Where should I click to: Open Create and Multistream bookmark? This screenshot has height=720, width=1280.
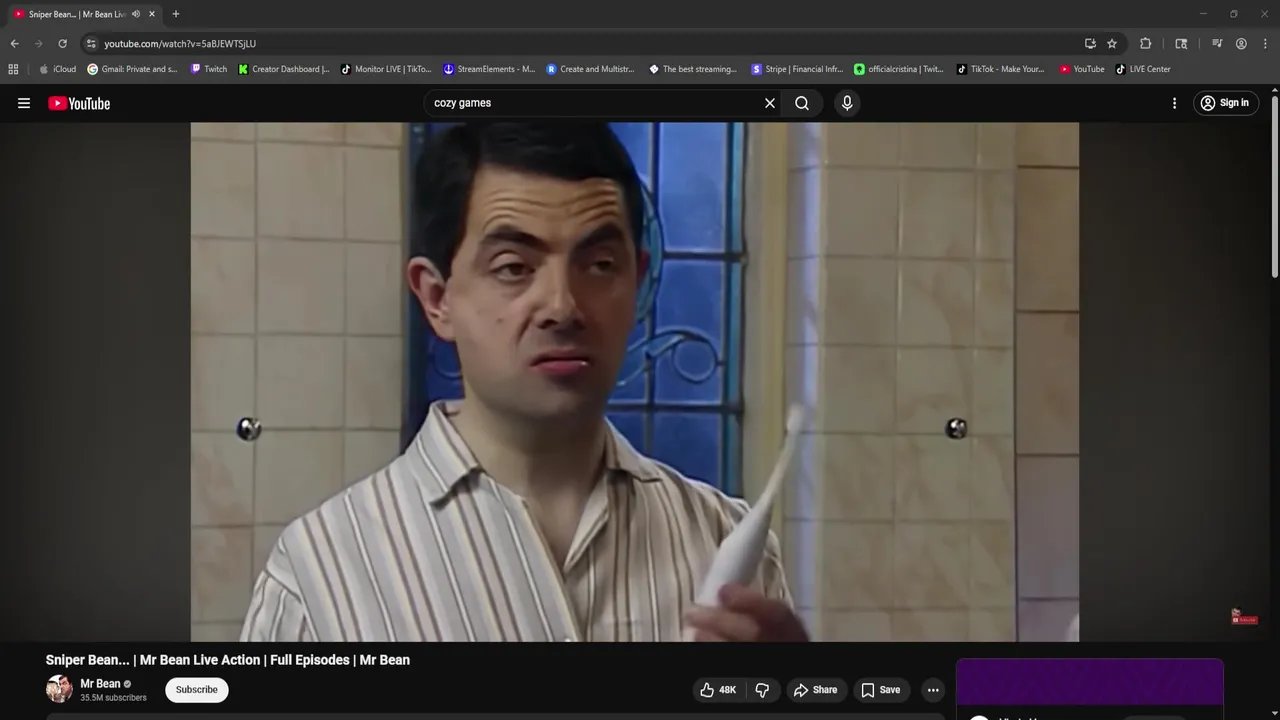(x=590, y=69)
